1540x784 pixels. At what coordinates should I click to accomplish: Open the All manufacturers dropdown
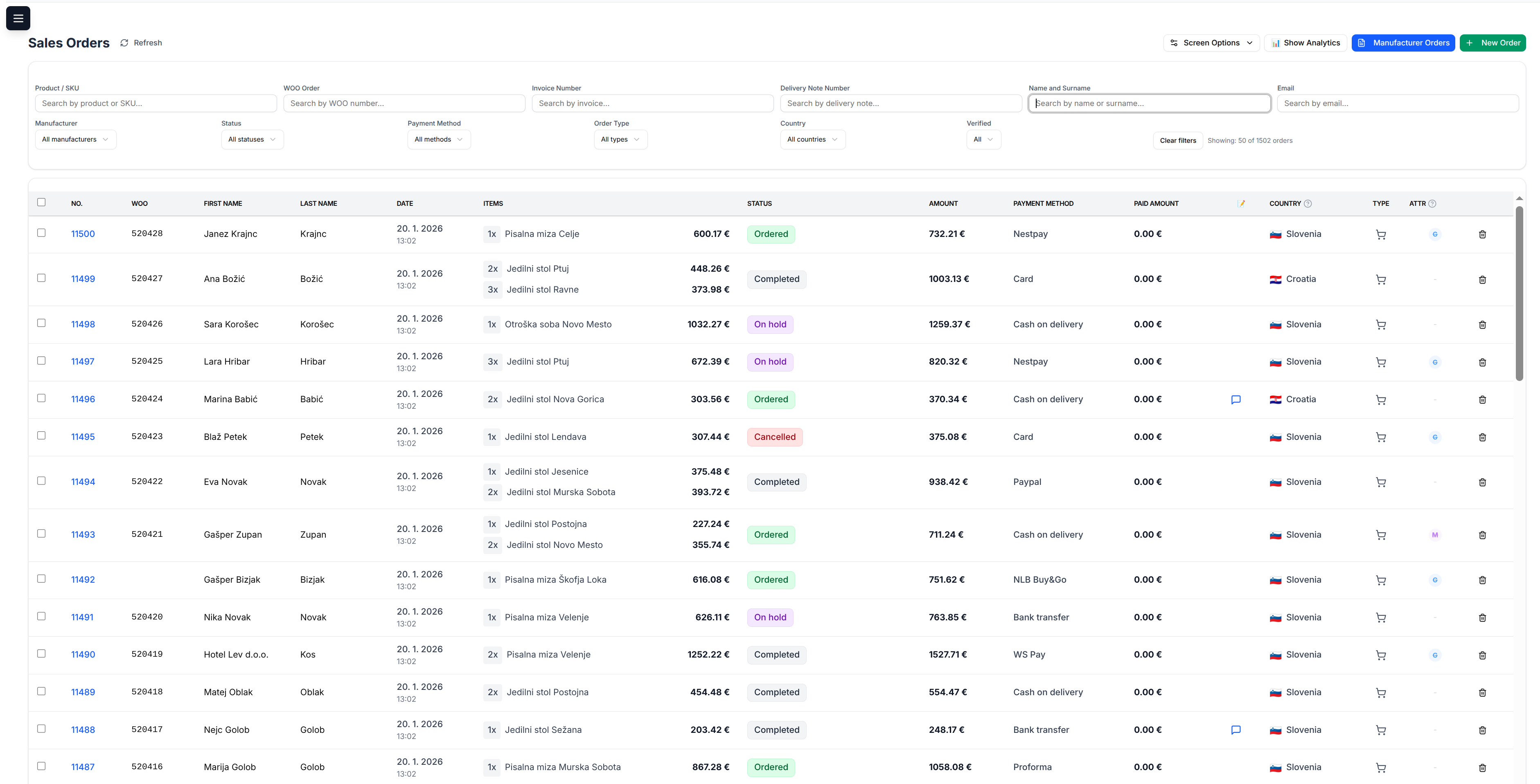(75, 139)
